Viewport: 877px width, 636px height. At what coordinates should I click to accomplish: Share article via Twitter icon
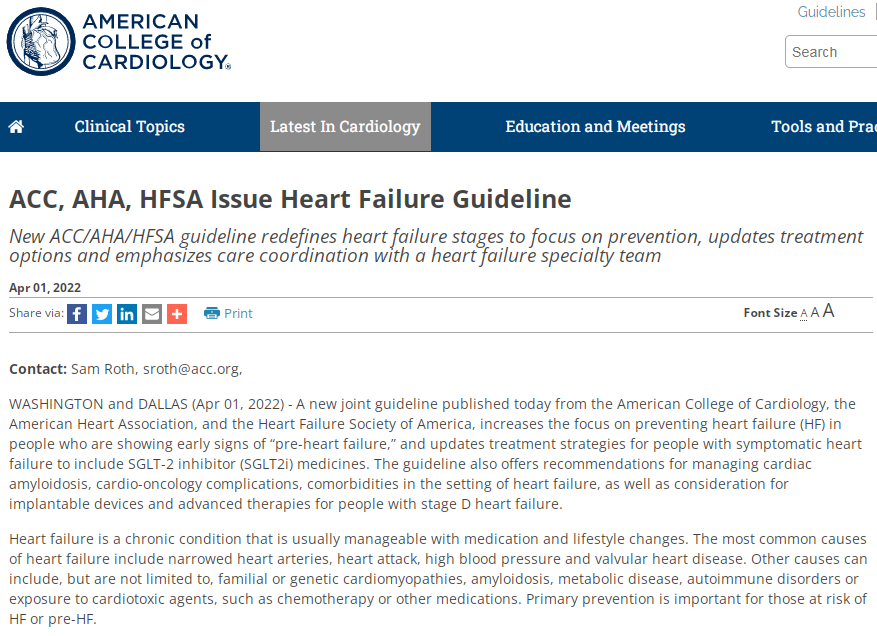(102, 314)
